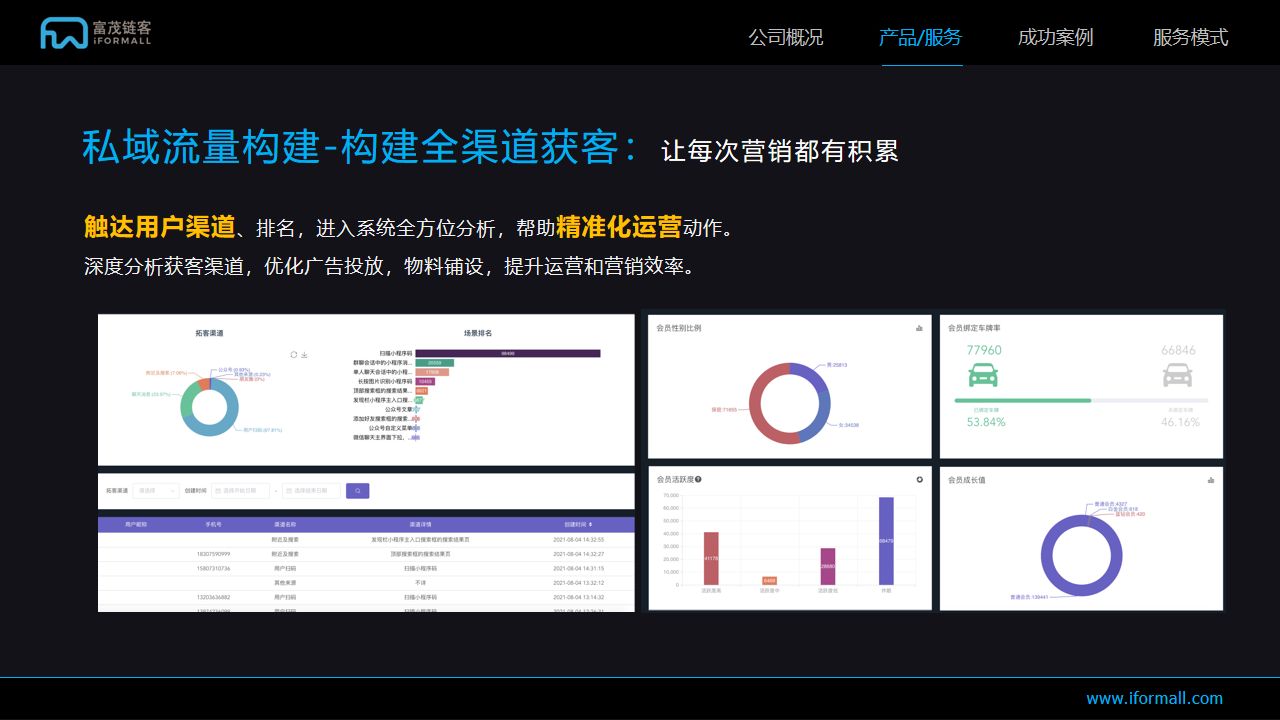
Task: Select the gray car icon for unbound plates
Action: point(1177,375)
